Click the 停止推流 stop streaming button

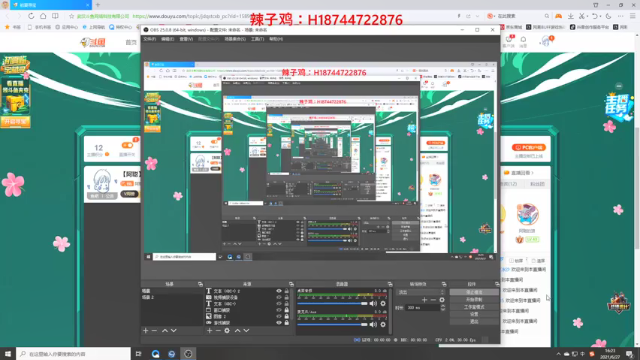tap(474, 292)
